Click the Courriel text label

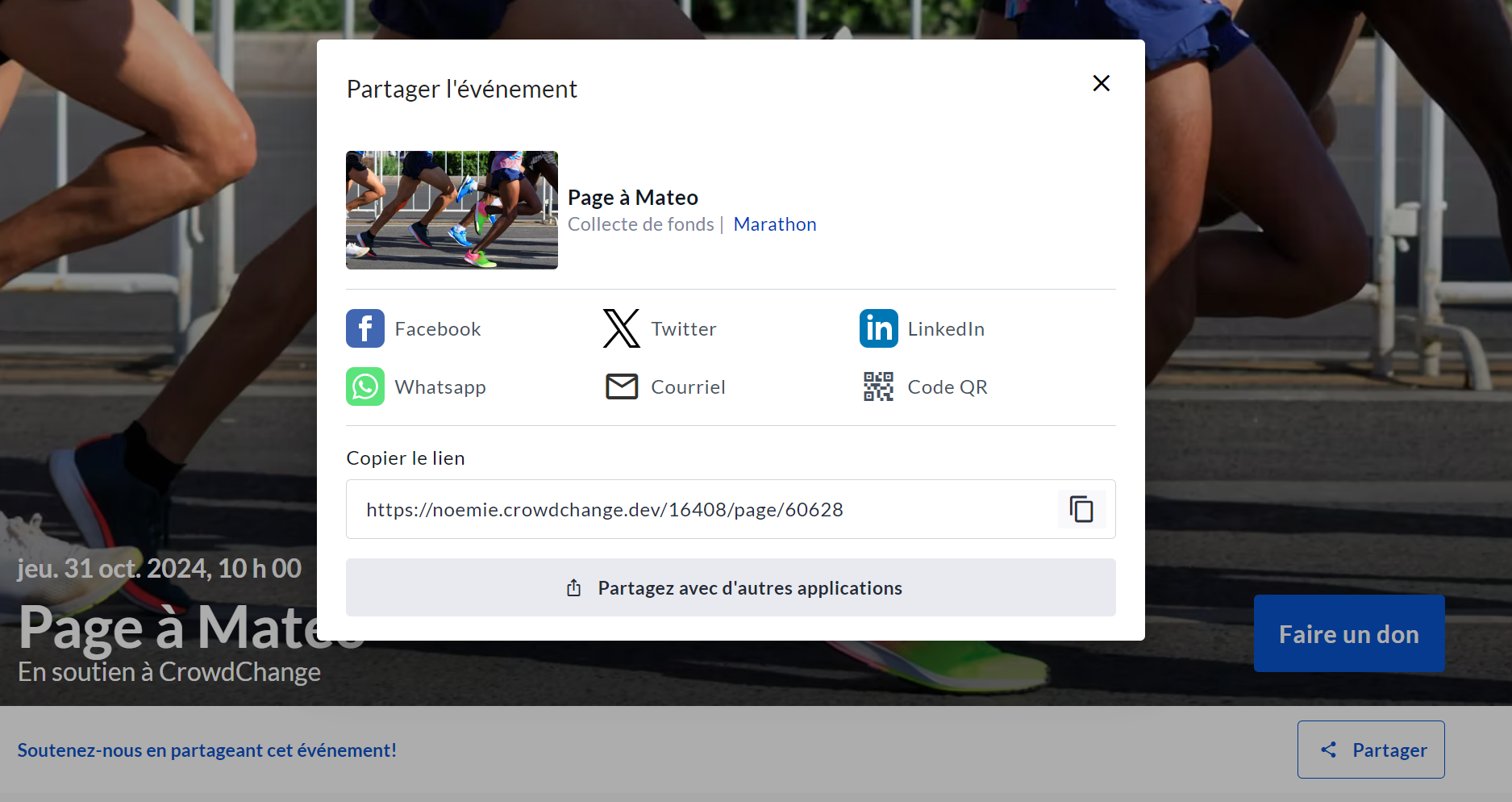tap(688, 387)
